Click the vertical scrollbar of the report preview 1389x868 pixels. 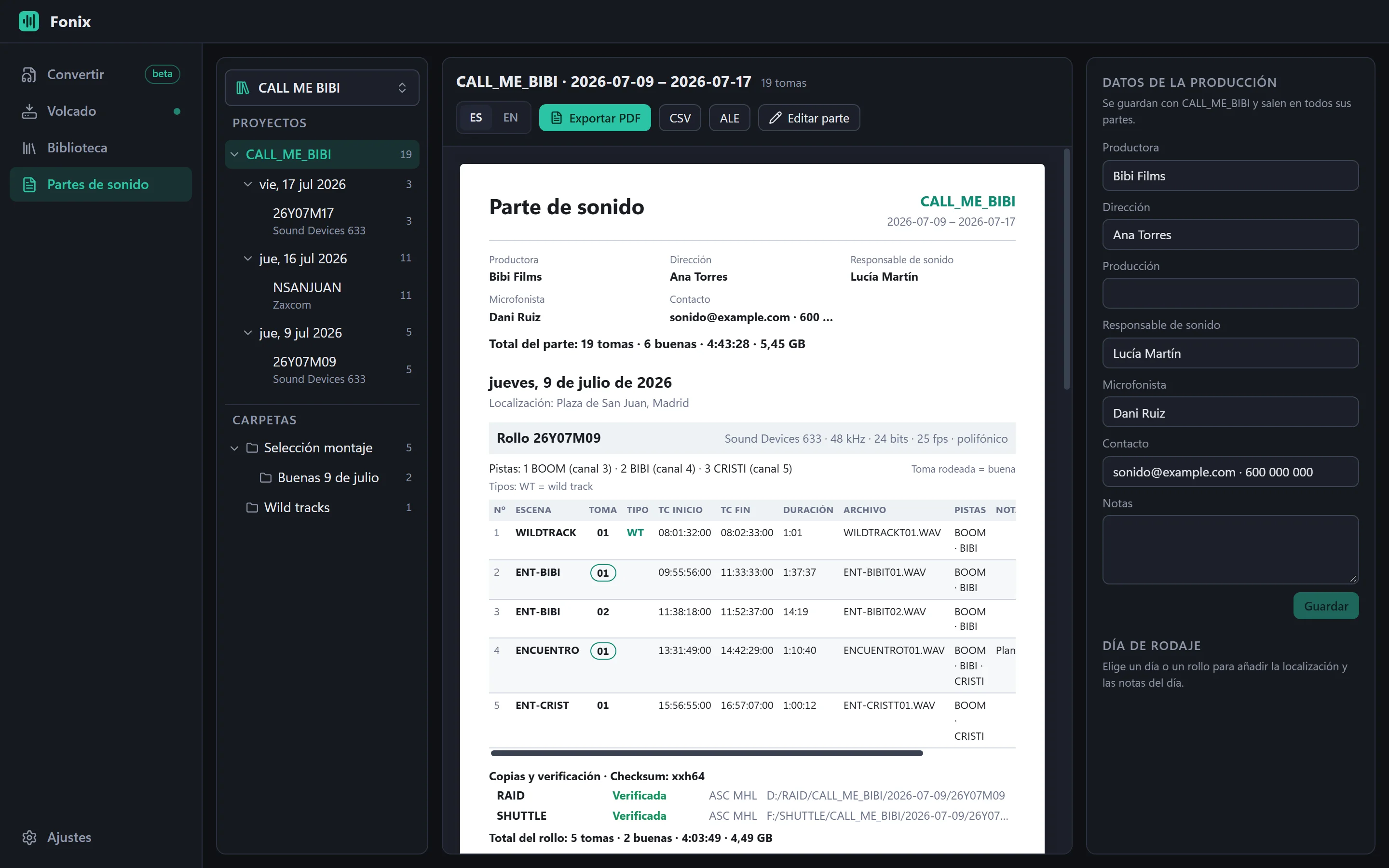pos(1066,269)
